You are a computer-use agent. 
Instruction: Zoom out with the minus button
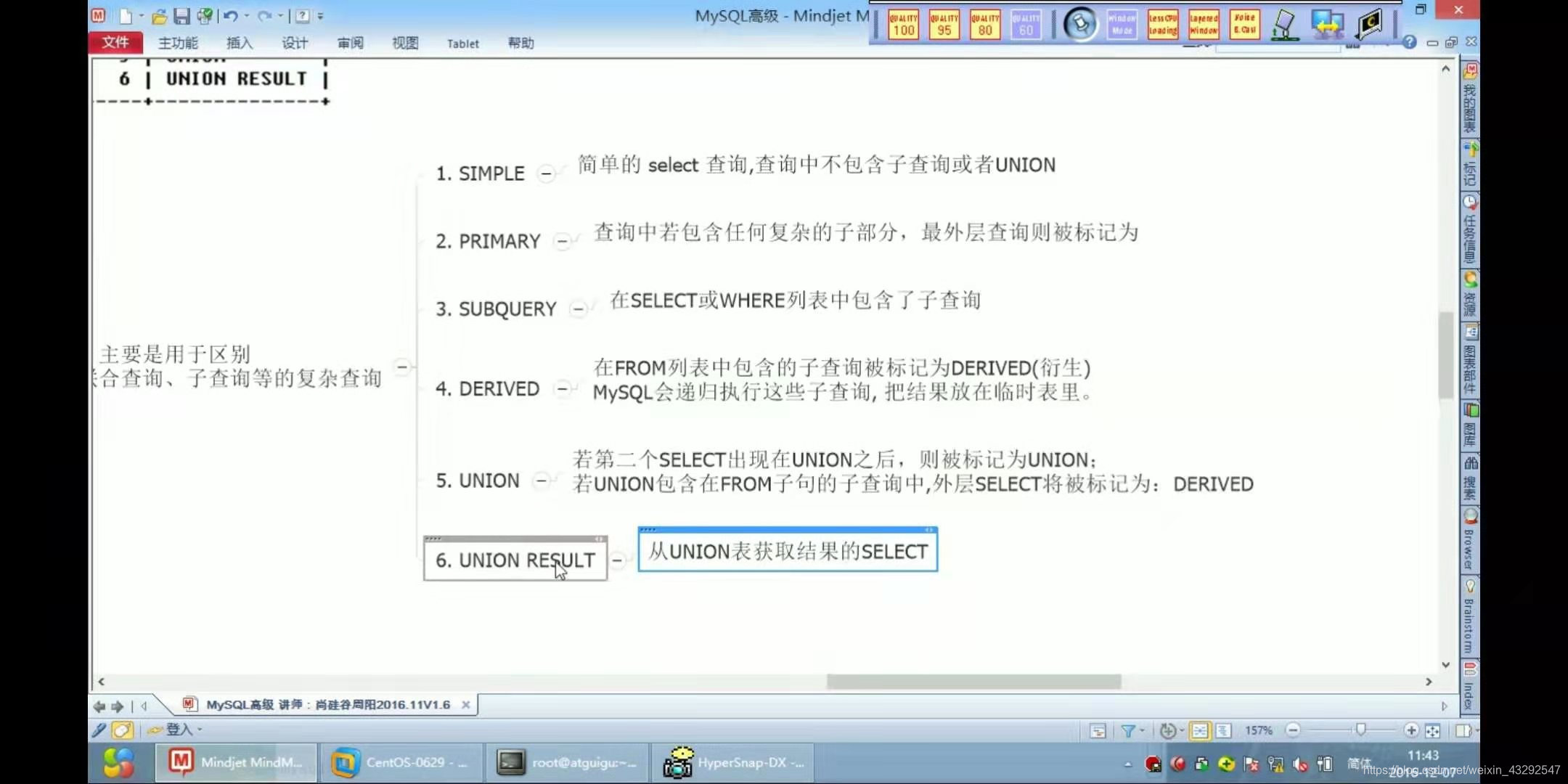point(1293,730)
